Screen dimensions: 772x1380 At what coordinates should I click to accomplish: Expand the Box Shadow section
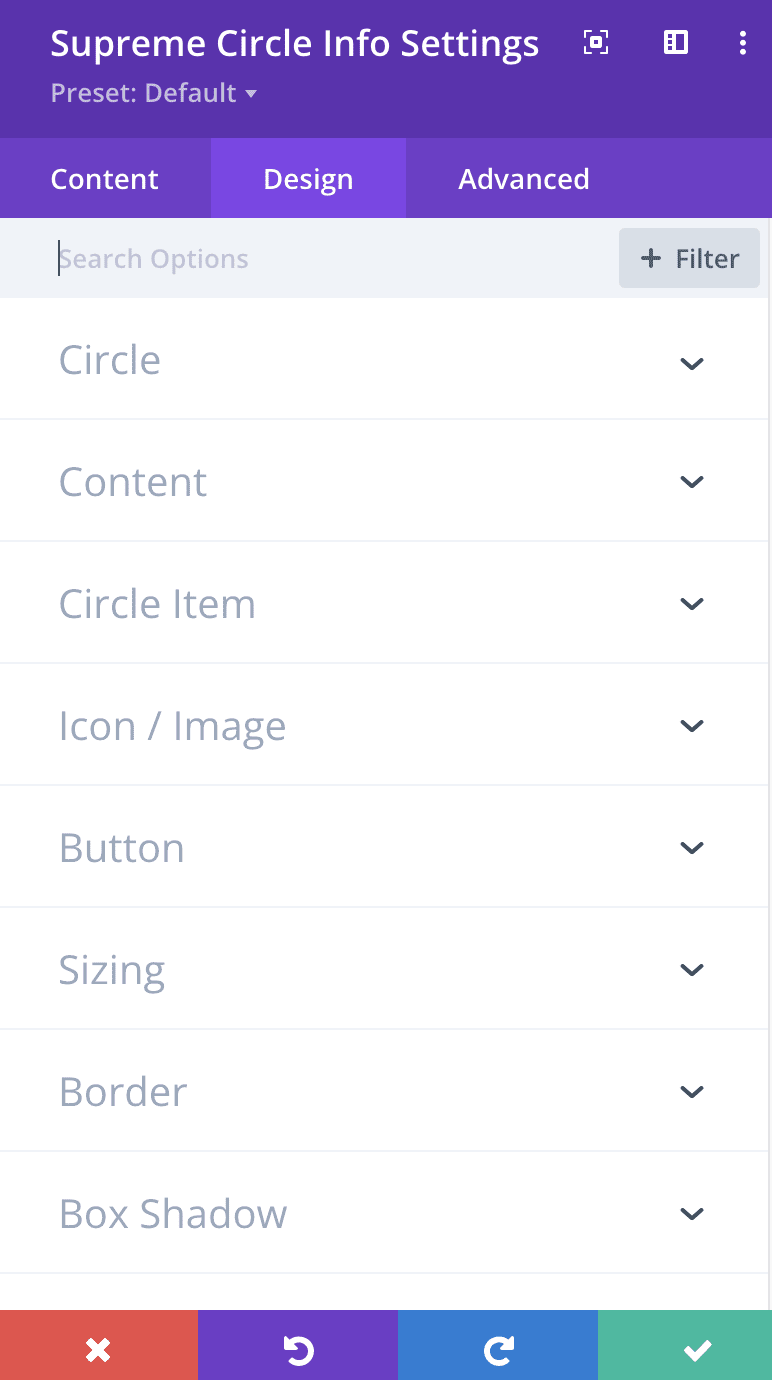[691, 1213]
